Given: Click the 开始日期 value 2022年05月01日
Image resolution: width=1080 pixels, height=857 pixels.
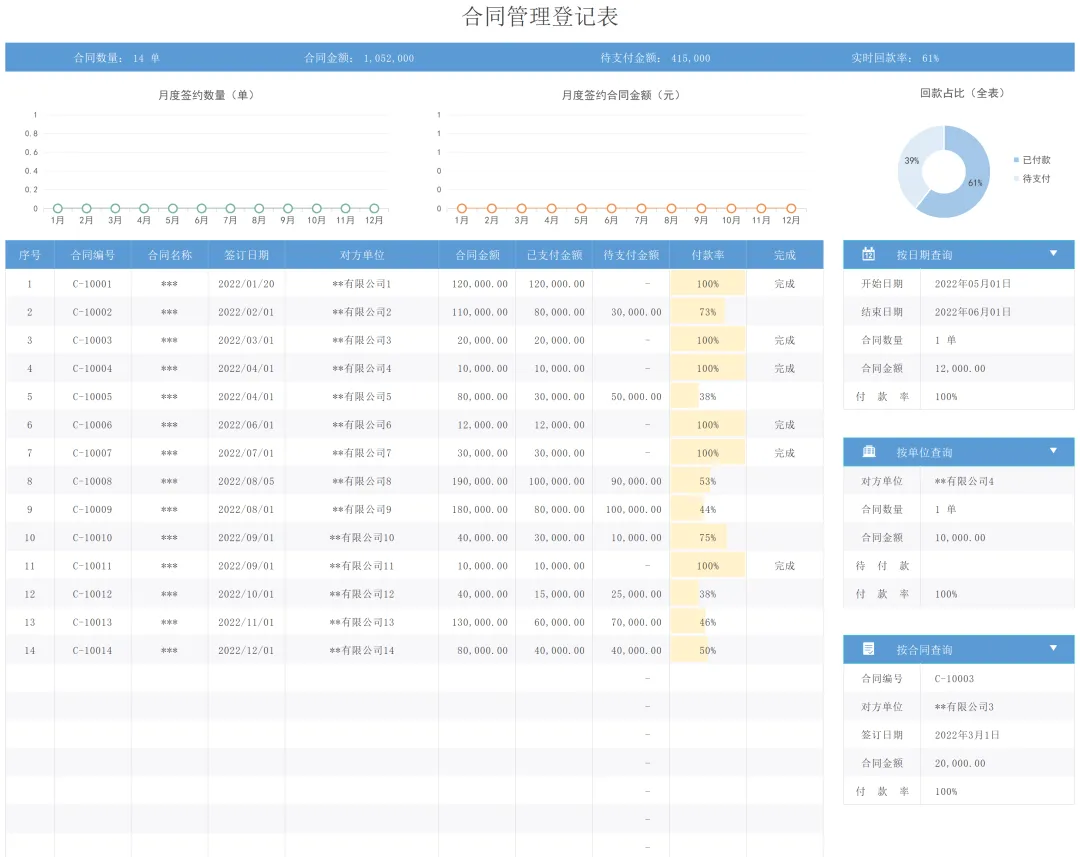Looking at the screenshot, I should [973, 284].
